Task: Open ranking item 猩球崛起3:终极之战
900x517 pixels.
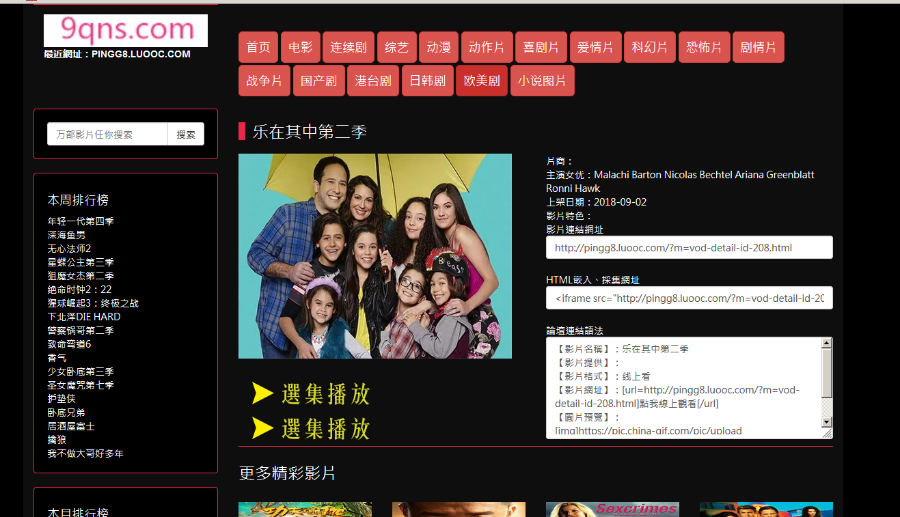Action: (x=93, y=303)
